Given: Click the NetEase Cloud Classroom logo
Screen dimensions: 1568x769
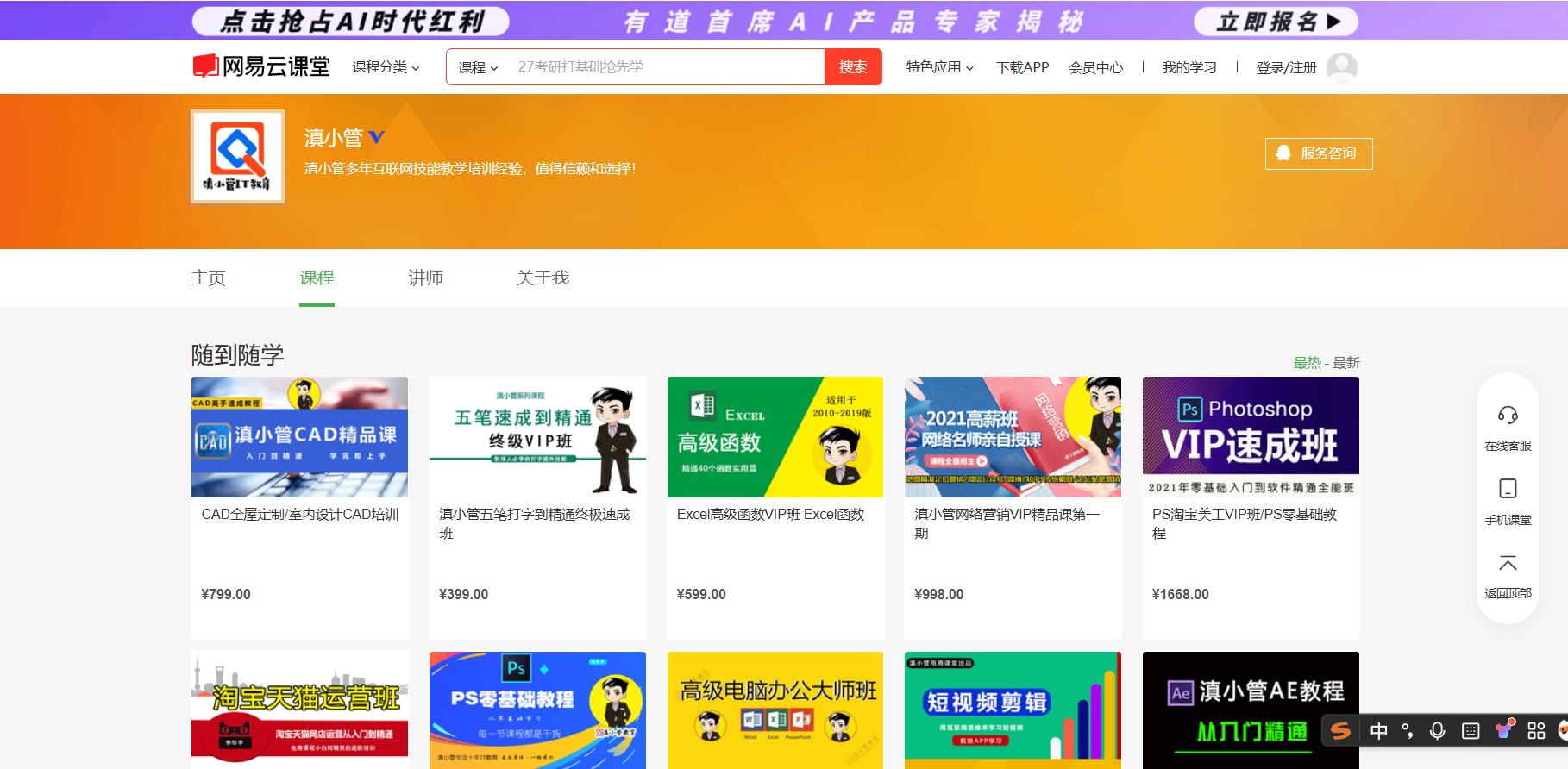Looking at the screenshot, I should point(261,66).
